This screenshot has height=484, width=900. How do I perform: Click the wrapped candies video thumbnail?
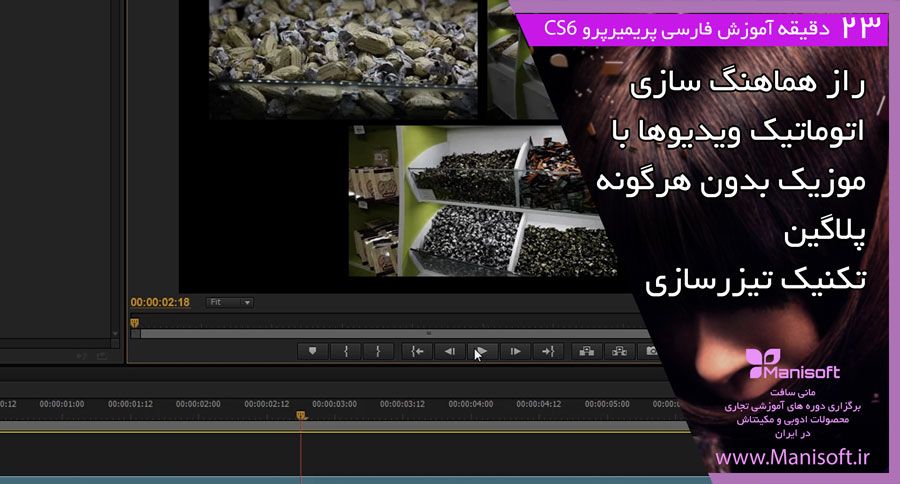tap(343, 59)
